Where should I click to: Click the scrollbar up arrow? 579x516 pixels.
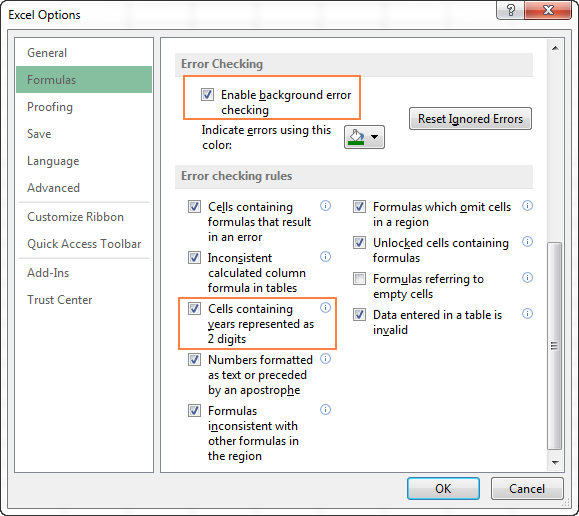555,48
